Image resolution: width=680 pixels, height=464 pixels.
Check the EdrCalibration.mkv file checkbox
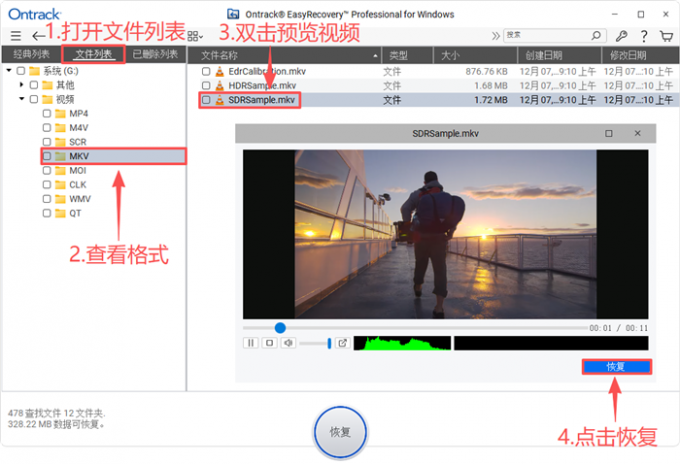point(206,71)
